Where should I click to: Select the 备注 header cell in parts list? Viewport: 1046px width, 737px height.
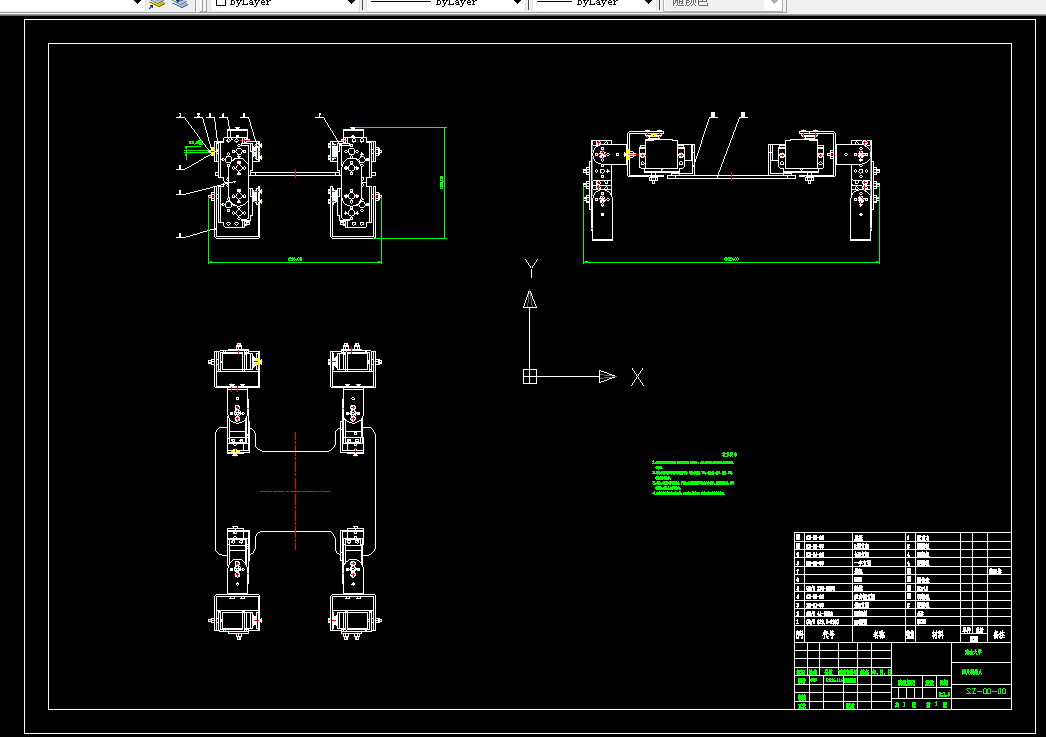(999, 634)
